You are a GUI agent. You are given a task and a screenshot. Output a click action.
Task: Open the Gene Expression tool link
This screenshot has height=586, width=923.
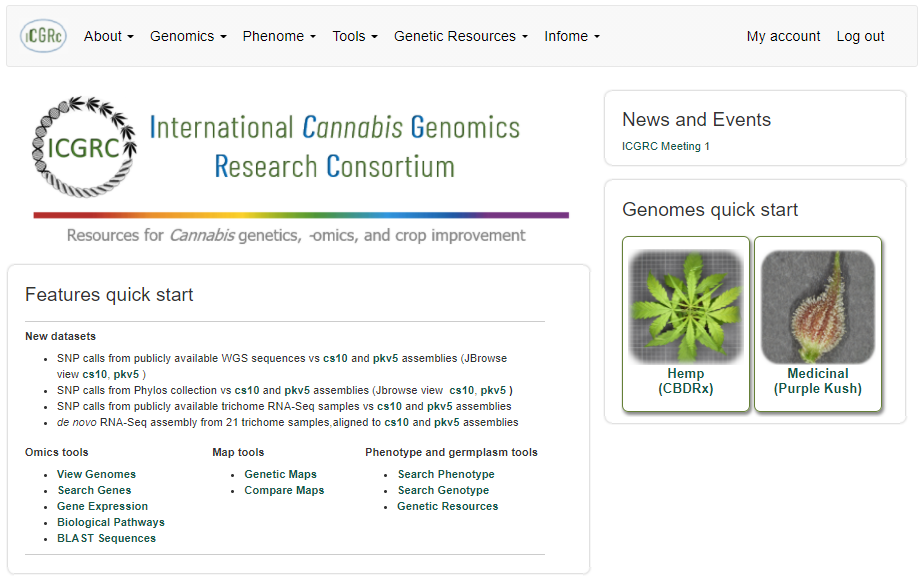point(102,506)
